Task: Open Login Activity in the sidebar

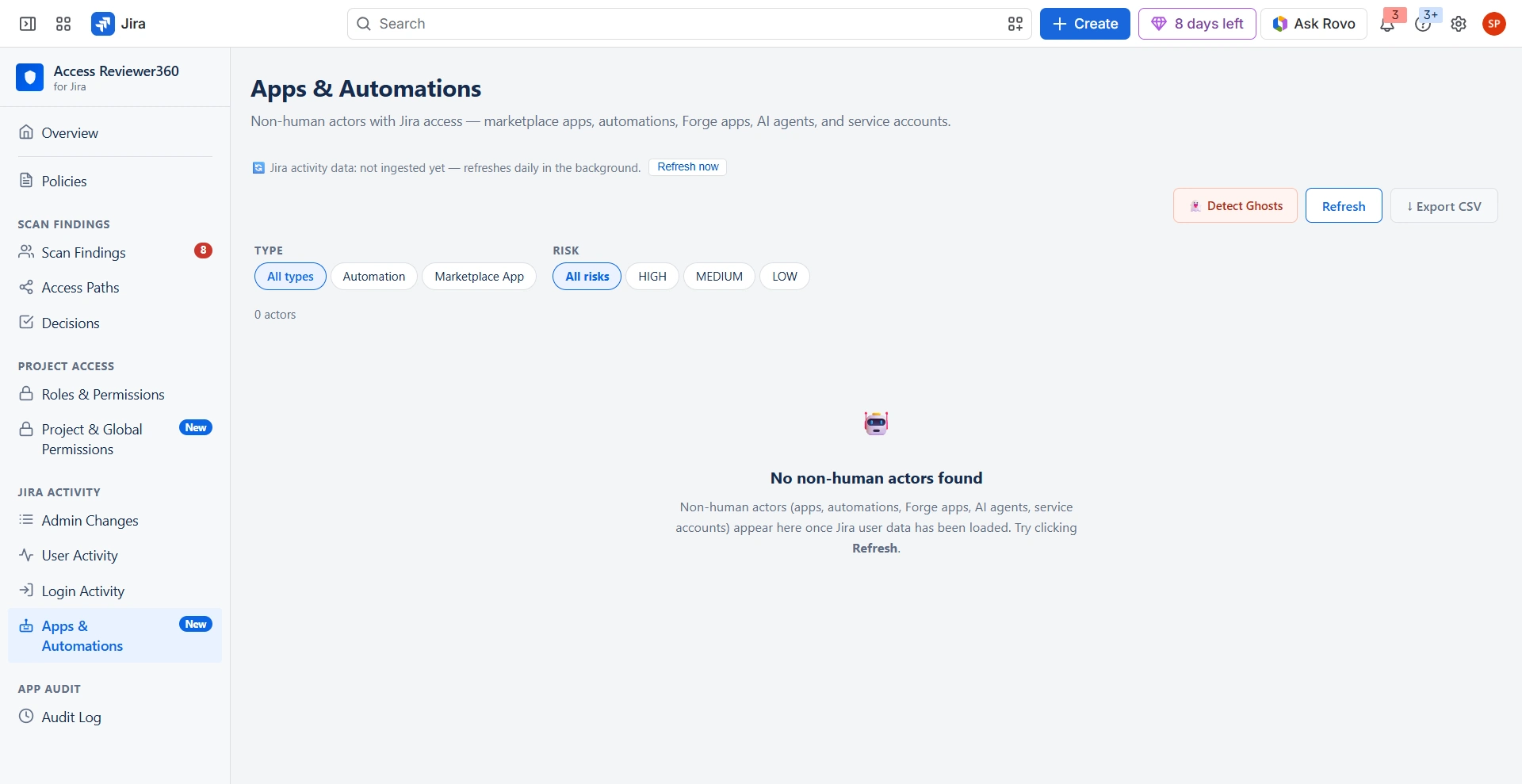Action: point(115,591)
